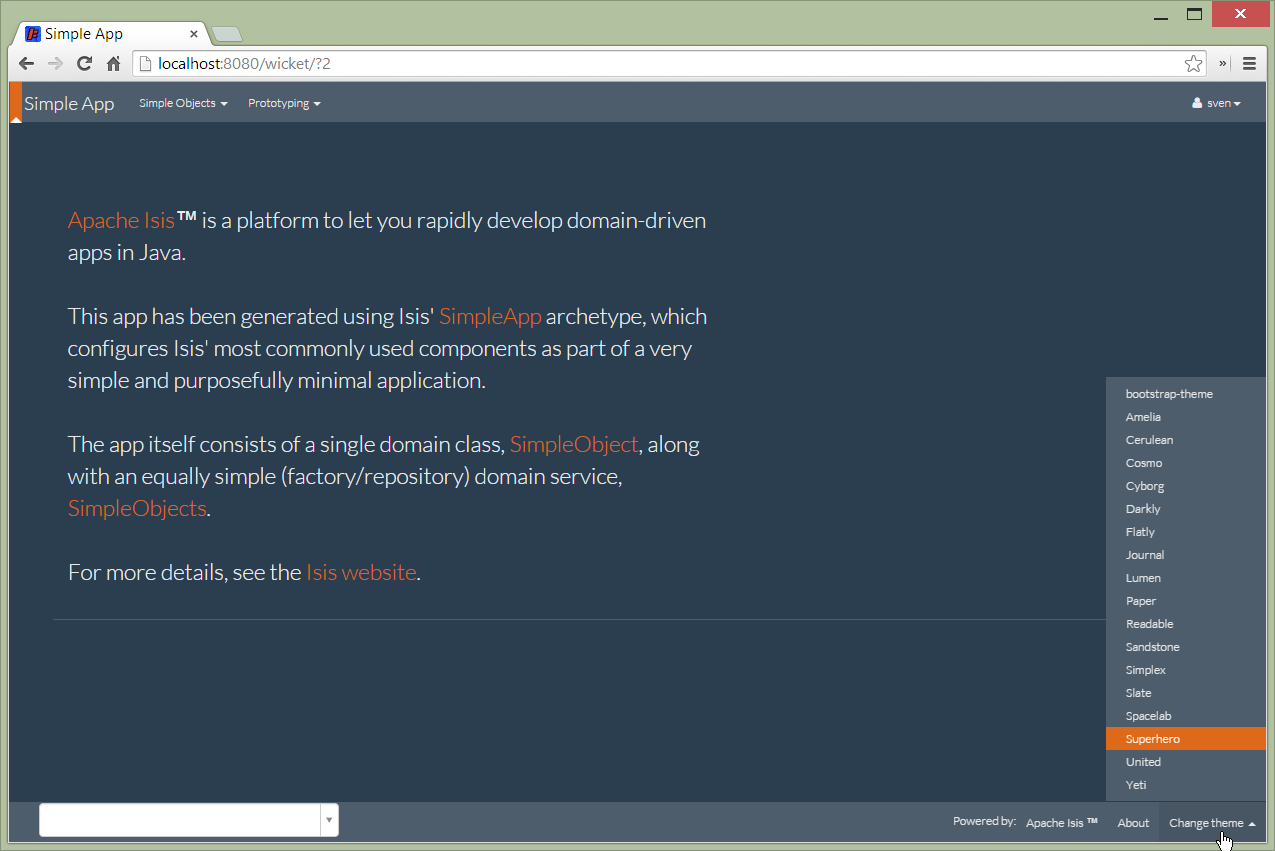Open sven user dropdown
Viewport: 1275px width, 851px height.
click(x=1217, y=103)
